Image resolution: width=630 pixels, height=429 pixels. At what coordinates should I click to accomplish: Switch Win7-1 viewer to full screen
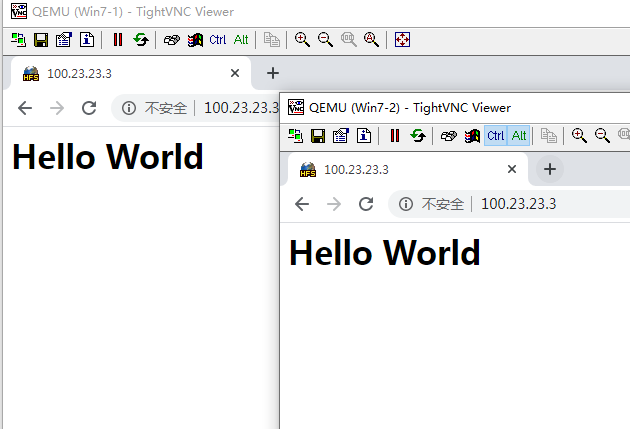pos(402,40)
